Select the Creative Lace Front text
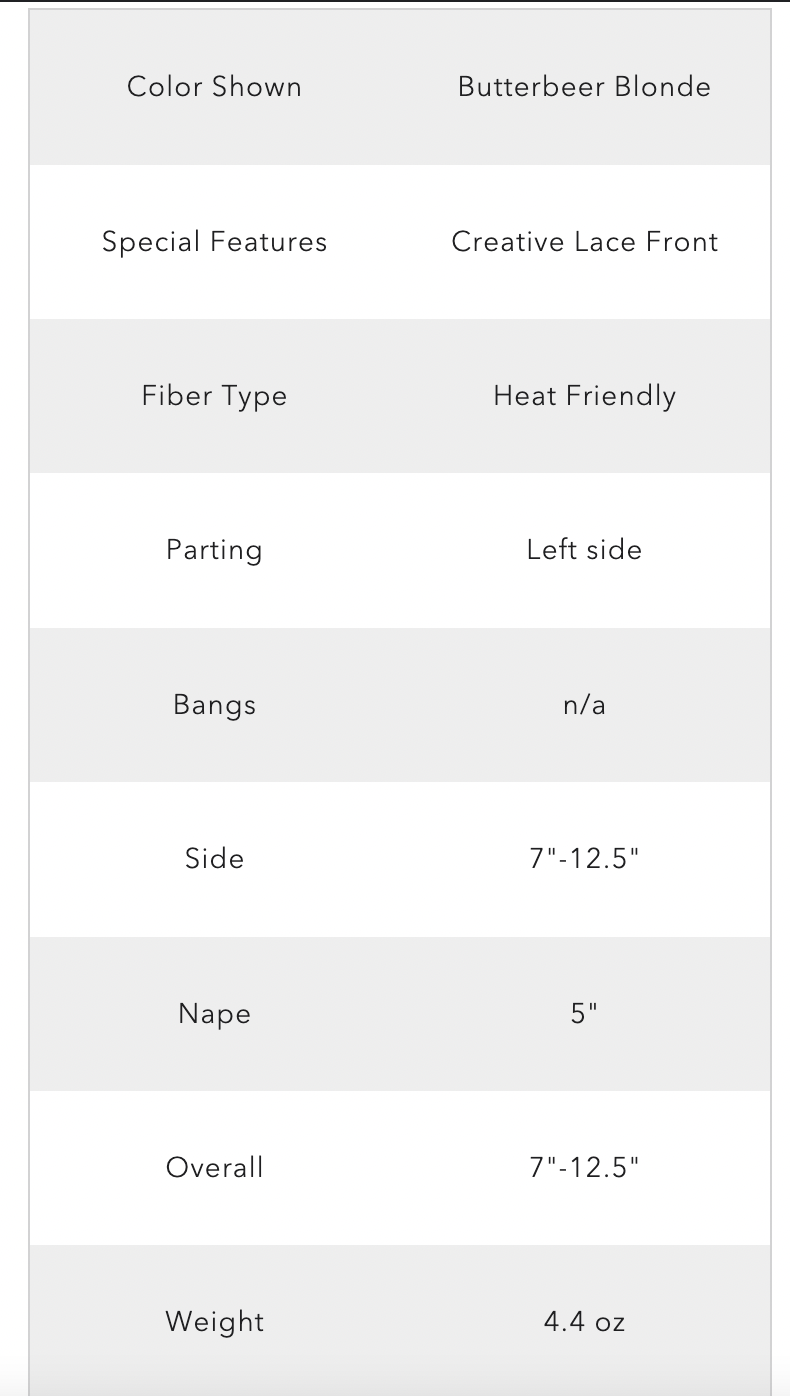 click(x=584, y=242)
